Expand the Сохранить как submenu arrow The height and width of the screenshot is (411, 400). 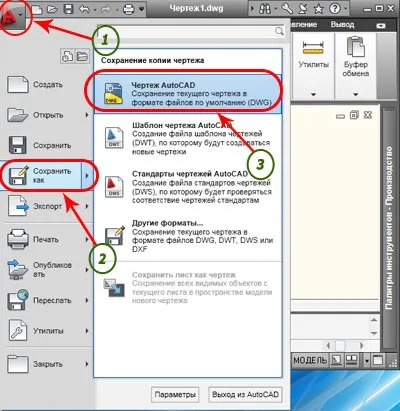click(87, 175)
